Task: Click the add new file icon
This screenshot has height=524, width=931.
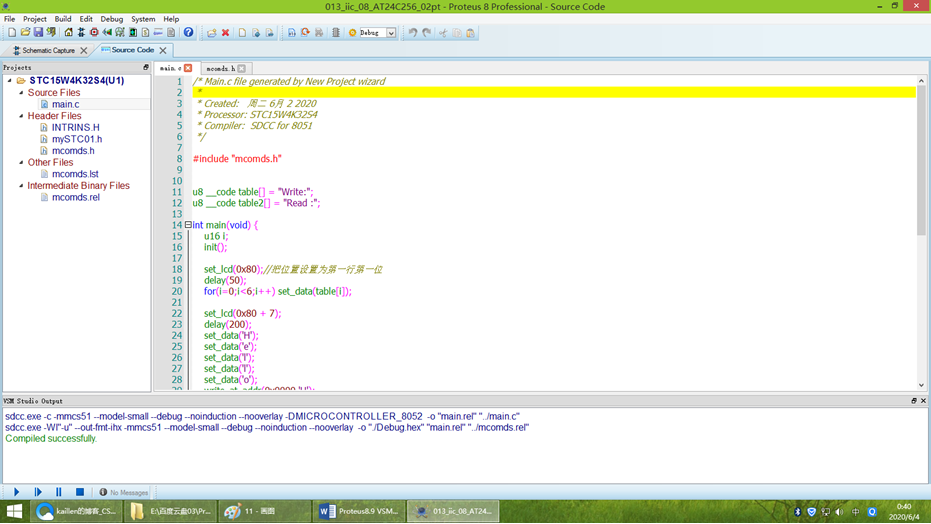Action: (x=242, y=33)
